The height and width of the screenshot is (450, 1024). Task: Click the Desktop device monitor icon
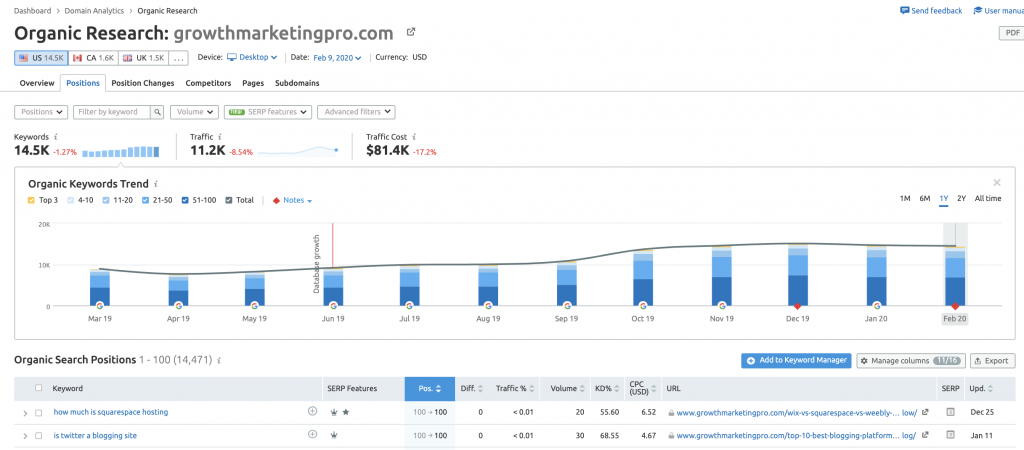pyautogui.click(x=232, y=57)
